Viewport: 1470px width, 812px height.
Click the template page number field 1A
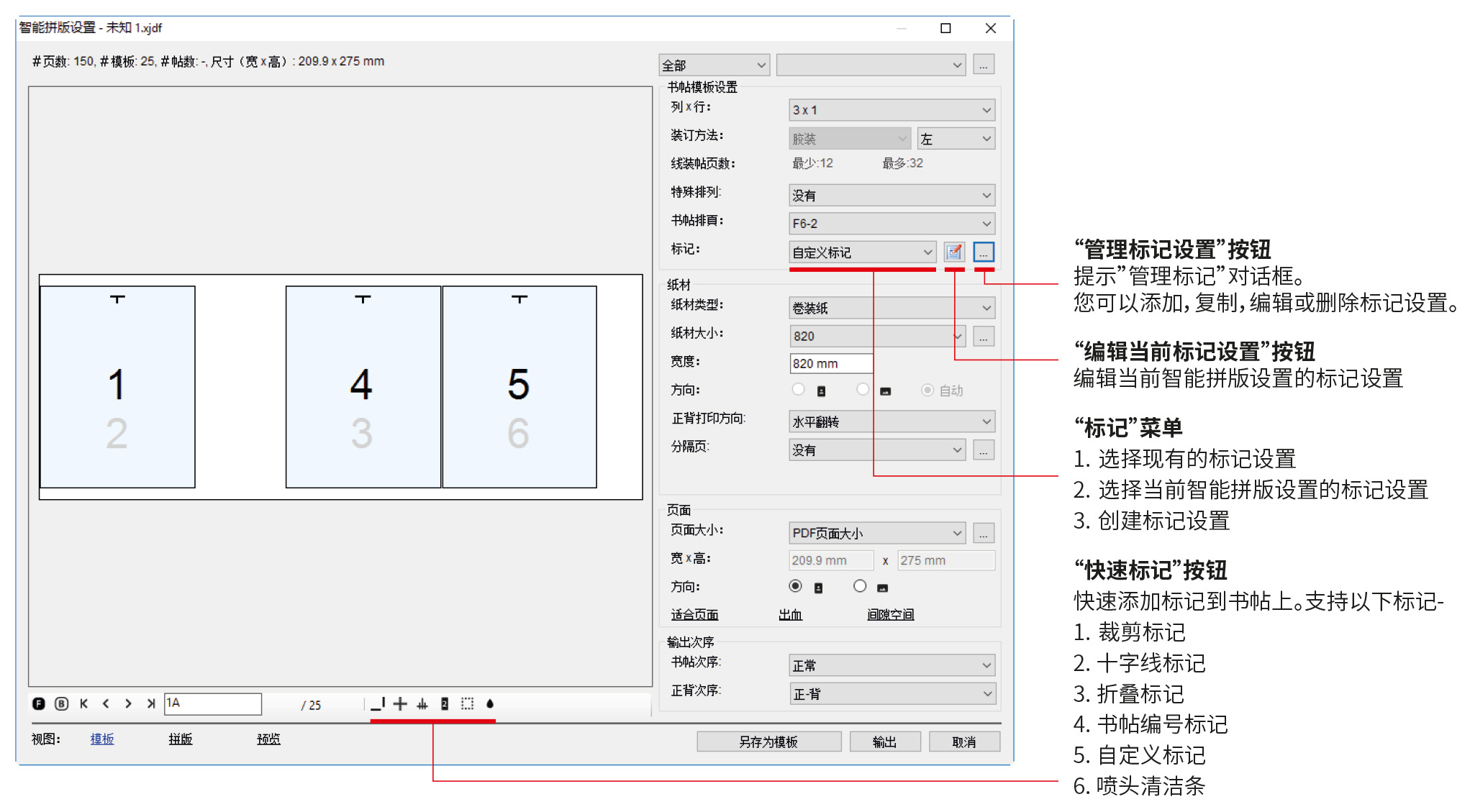pos(212,704)
